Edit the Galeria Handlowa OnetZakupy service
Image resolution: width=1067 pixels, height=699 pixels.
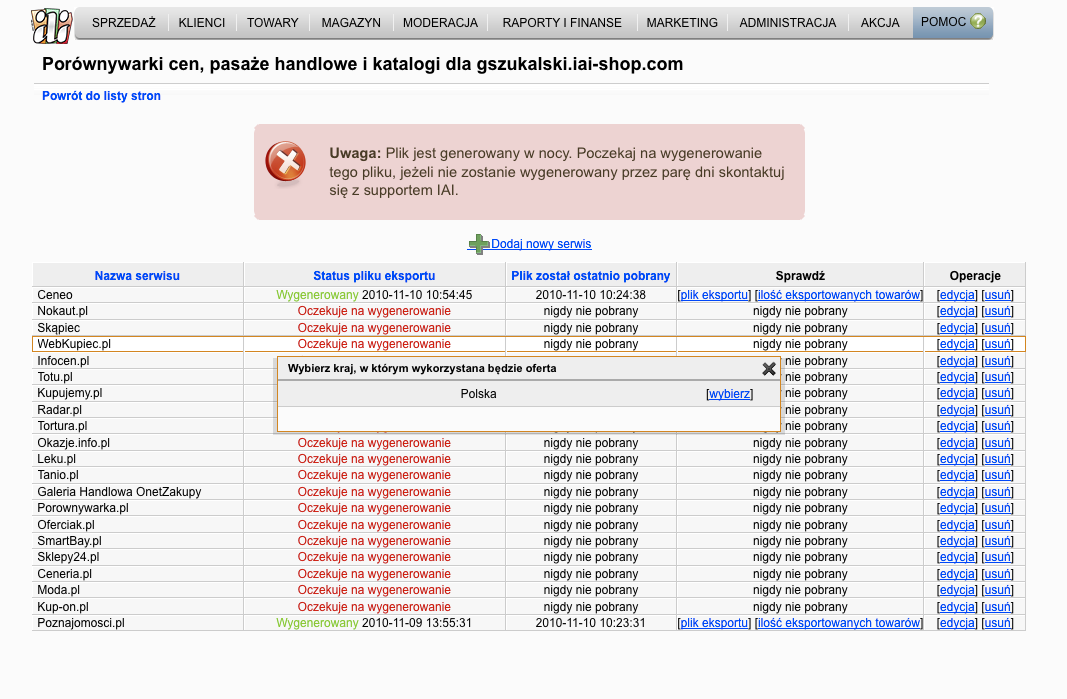click(x=957, y=491)
